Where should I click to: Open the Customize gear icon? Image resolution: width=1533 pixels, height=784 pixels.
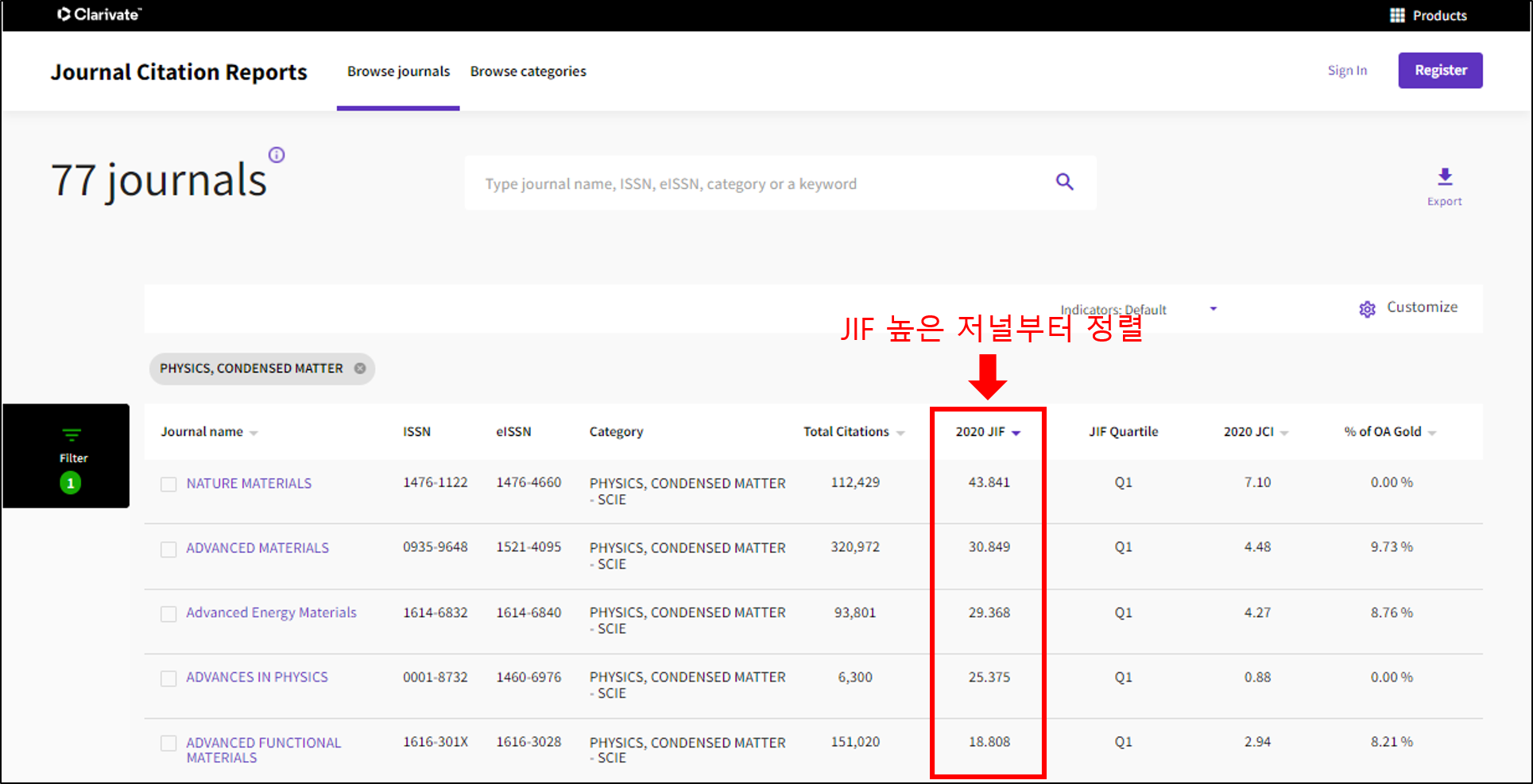1367,309
